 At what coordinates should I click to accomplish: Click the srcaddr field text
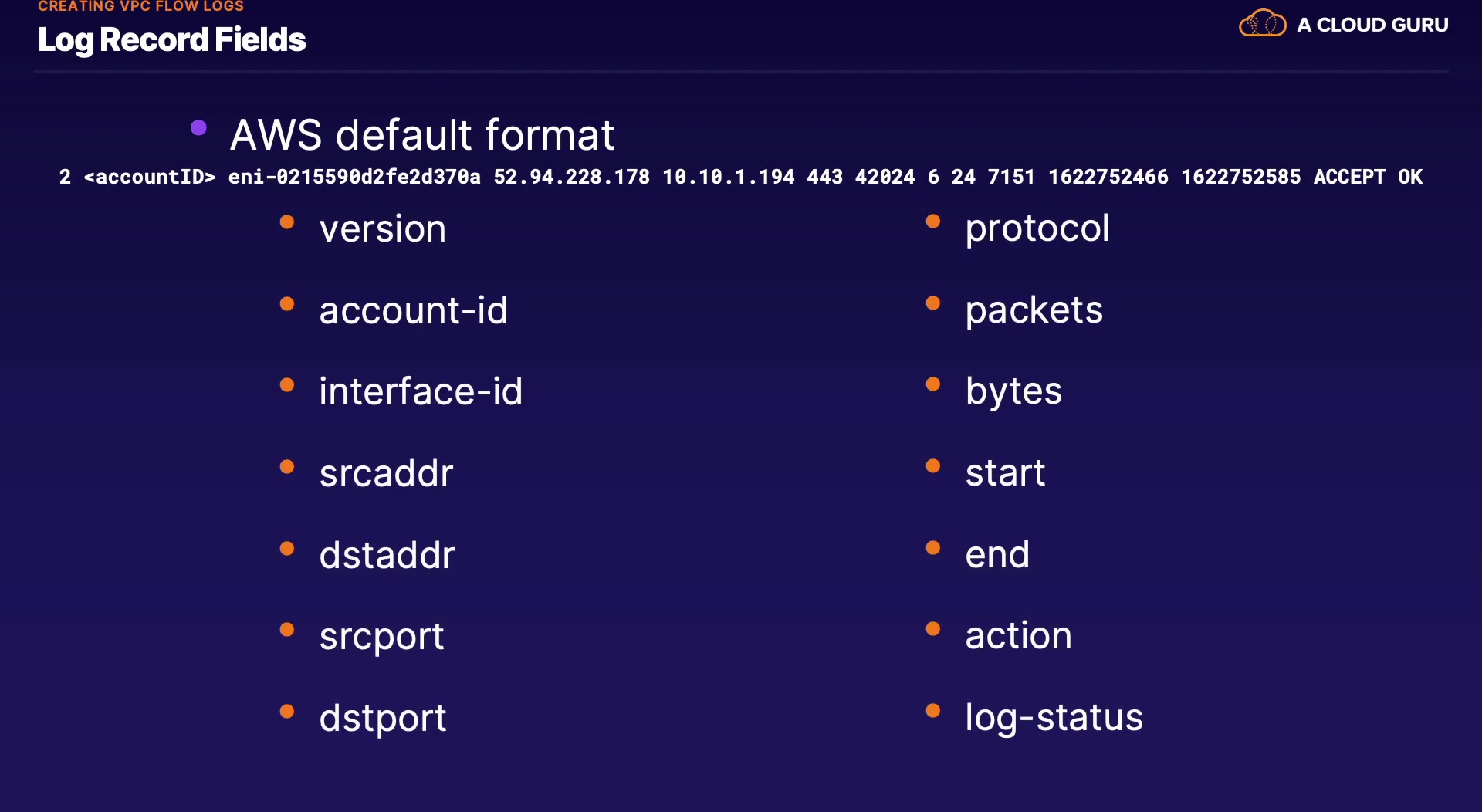point(386,473)
